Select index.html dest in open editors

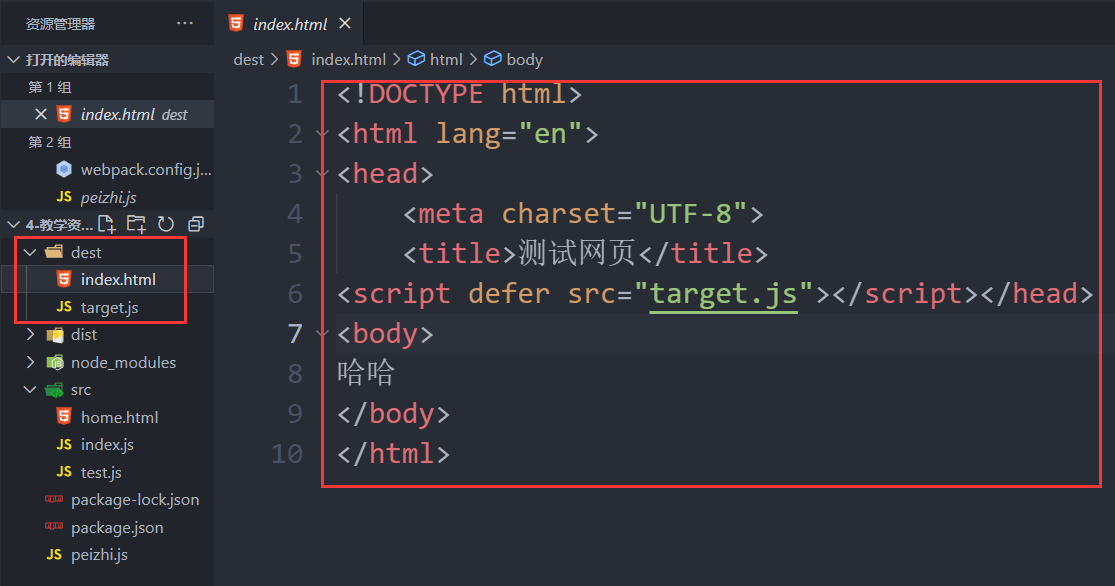tap(107, 114)
